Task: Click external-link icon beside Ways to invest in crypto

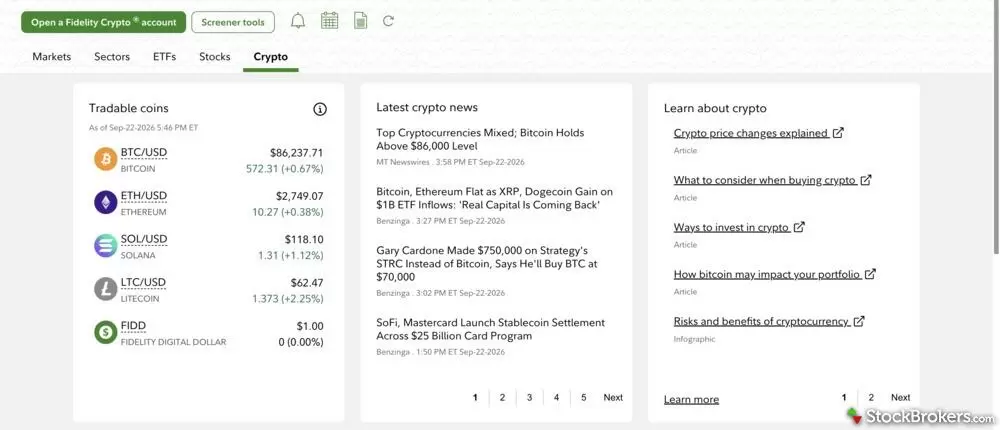Action: pos(799,226)
